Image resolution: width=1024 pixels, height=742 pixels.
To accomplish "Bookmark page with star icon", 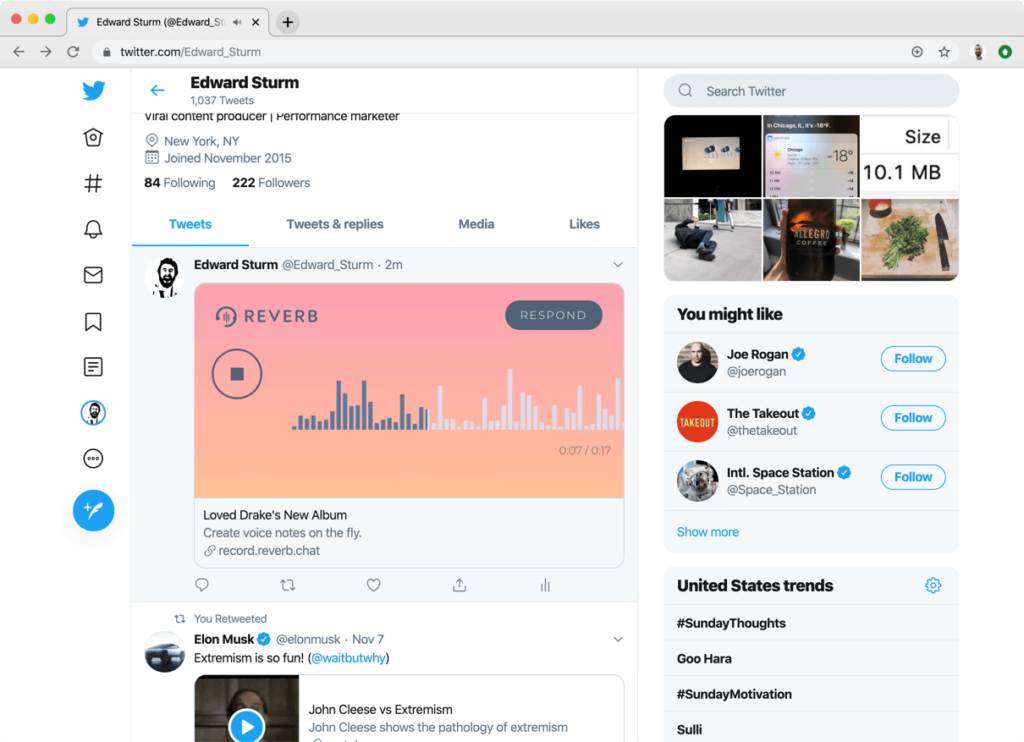I will coord(944,52).
